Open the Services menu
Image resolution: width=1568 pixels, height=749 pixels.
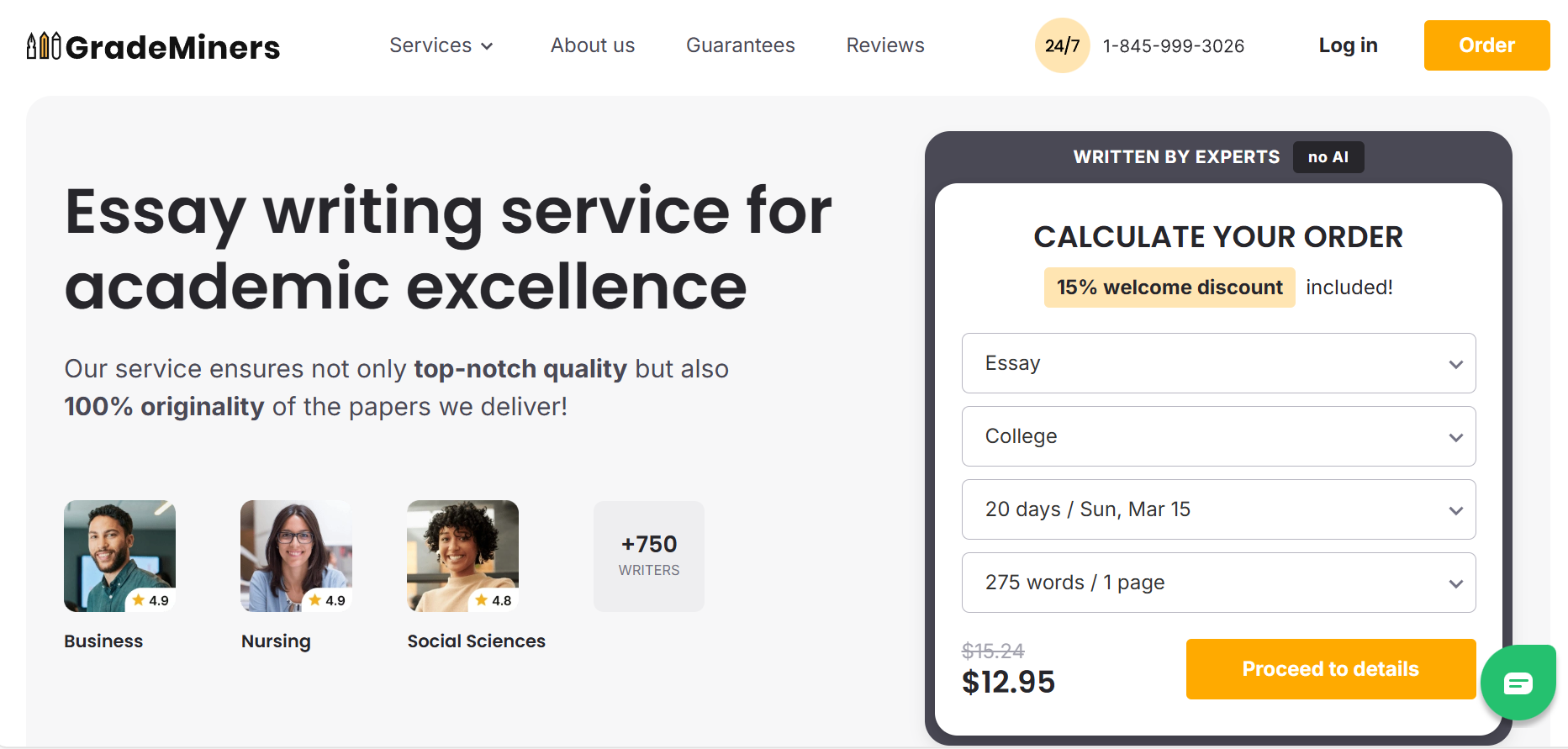430,45
